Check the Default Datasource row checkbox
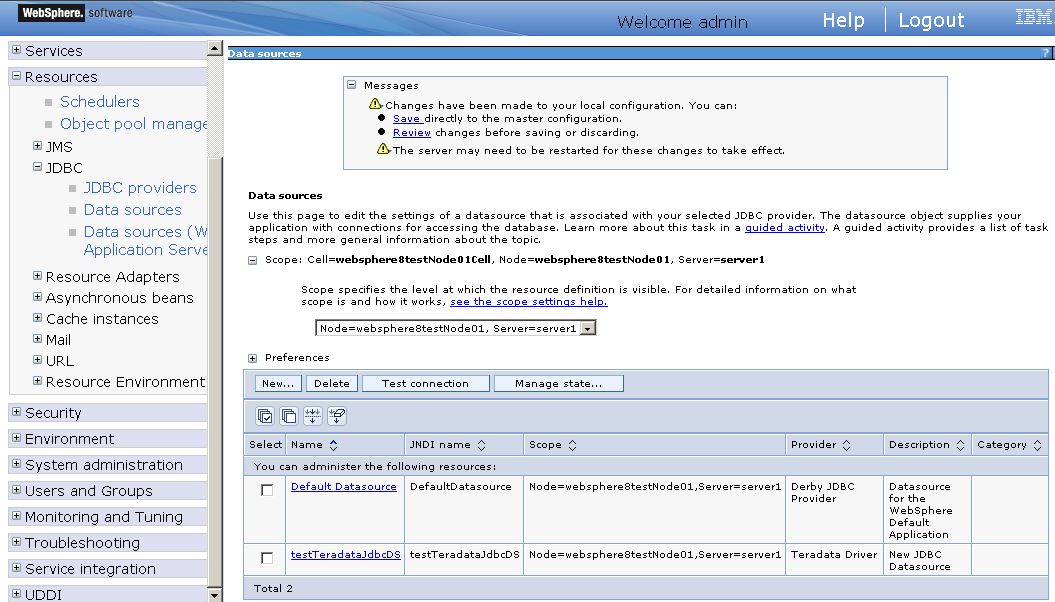This screenshot has width=1055, height=602. (x=265, y=486)
